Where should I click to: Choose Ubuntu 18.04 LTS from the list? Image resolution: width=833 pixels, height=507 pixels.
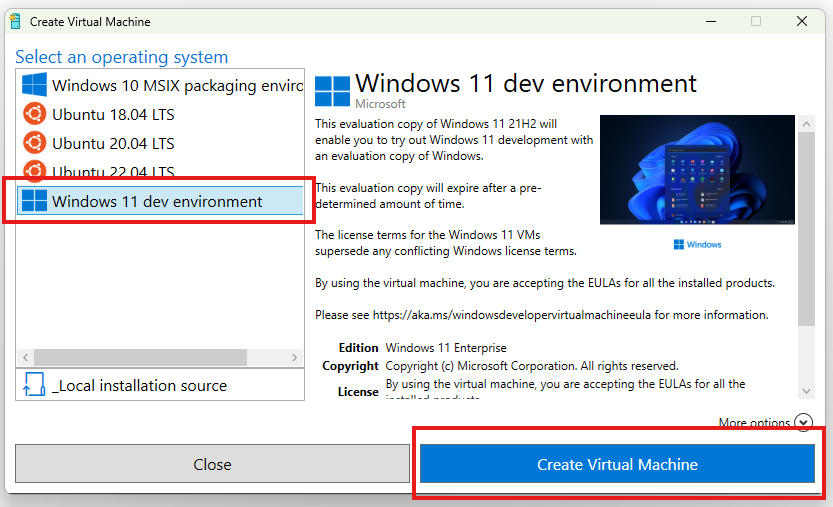pyautogui.click(x=160, y=114)
